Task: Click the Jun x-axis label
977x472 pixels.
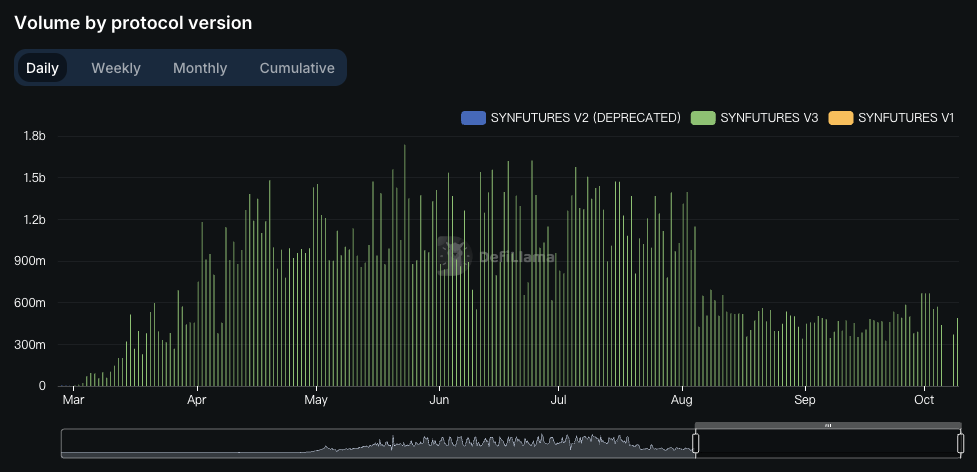Action: [x=439, y=400]
